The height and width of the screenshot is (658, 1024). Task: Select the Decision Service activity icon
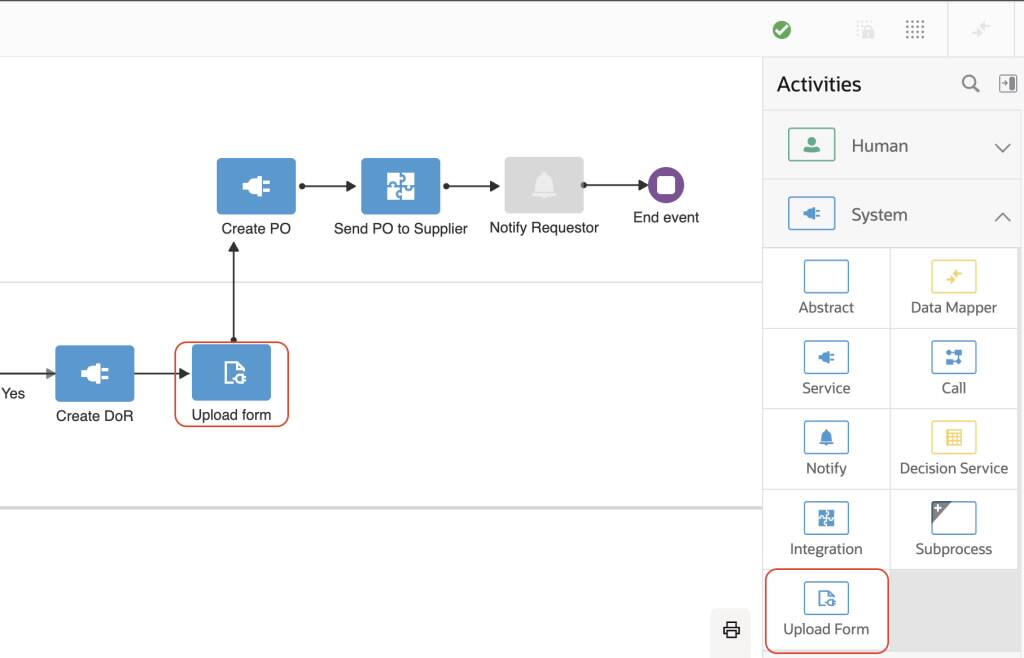[x=953, y=437]
